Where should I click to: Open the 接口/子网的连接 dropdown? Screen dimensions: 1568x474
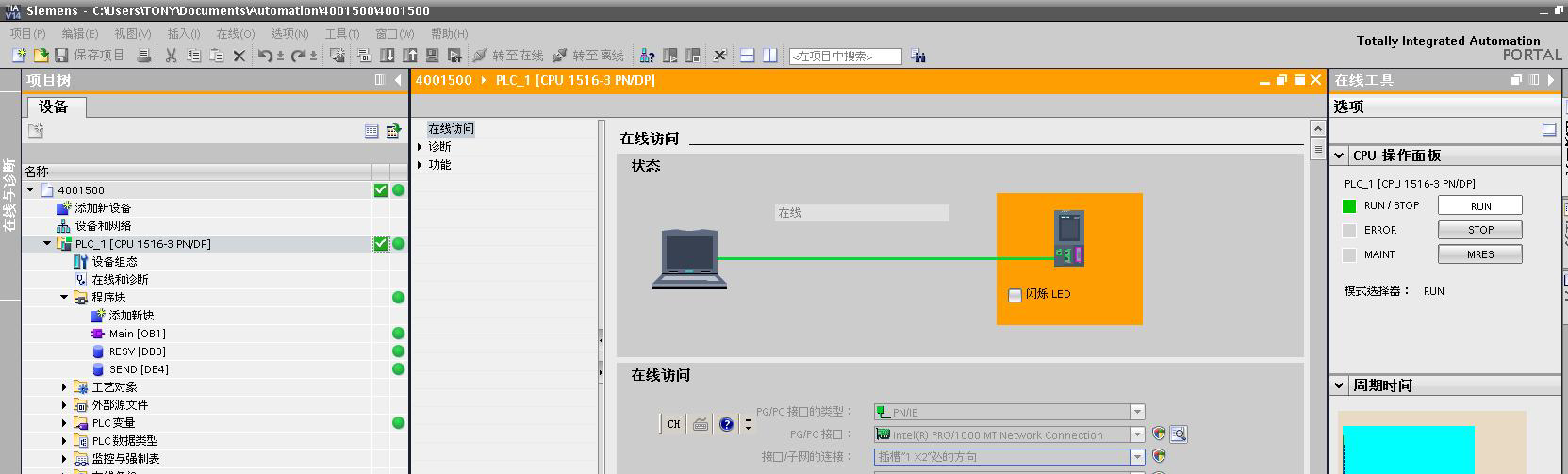(x=1136, y=457)
